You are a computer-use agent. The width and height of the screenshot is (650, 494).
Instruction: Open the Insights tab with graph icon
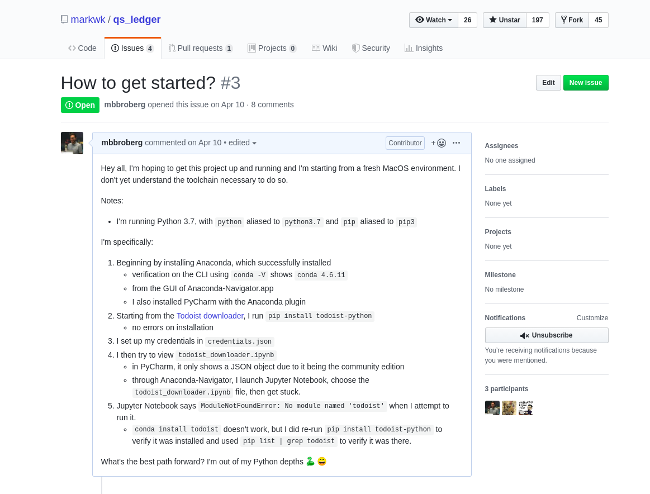coord(424,48)
